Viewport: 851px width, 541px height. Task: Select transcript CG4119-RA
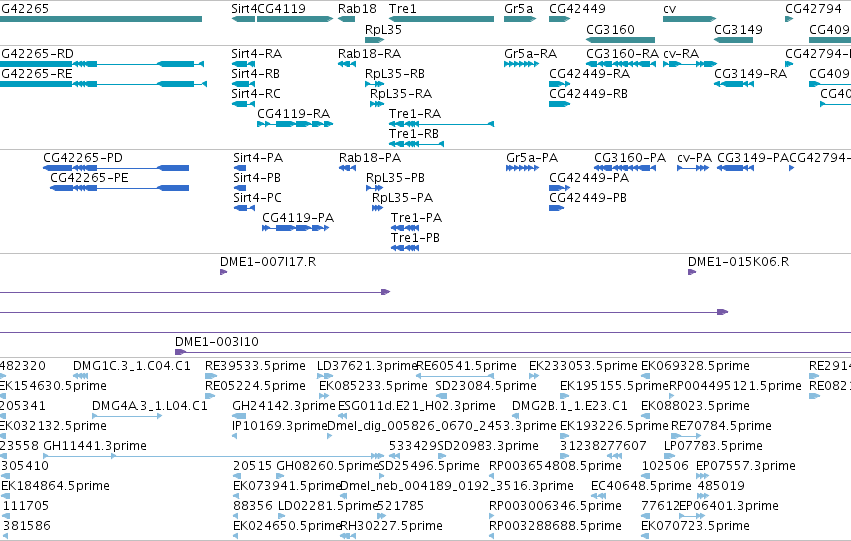coord(295,124)
